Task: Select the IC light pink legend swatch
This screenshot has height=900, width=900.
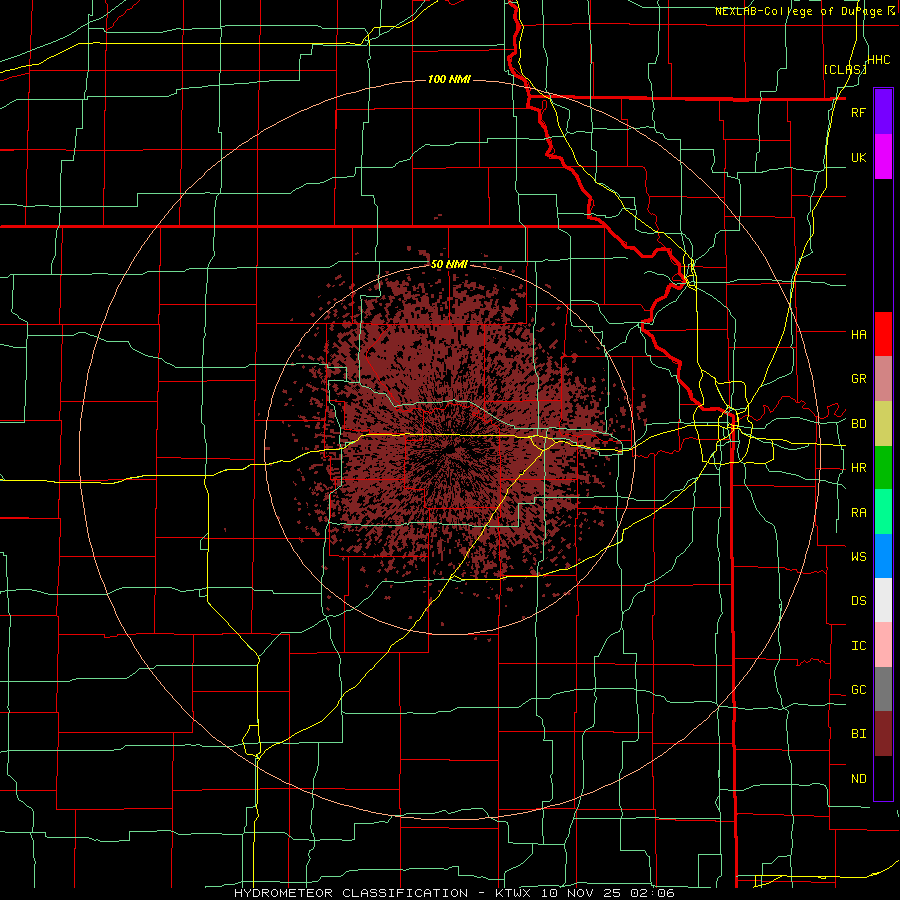Action: (883, 645)
